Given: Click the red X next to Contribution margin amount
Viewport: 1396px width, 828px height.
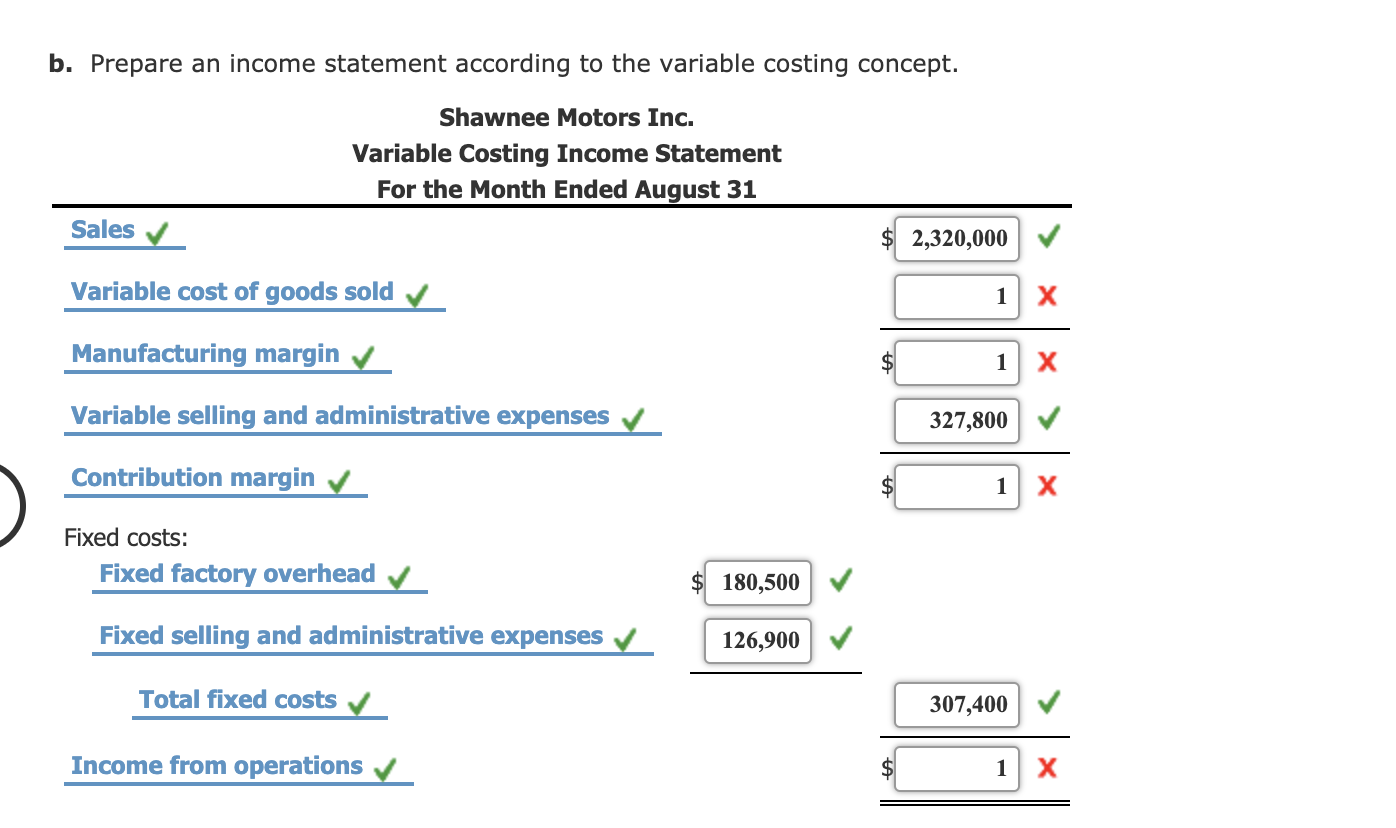Looking at the screenshot, I should tap(1047, 486).
